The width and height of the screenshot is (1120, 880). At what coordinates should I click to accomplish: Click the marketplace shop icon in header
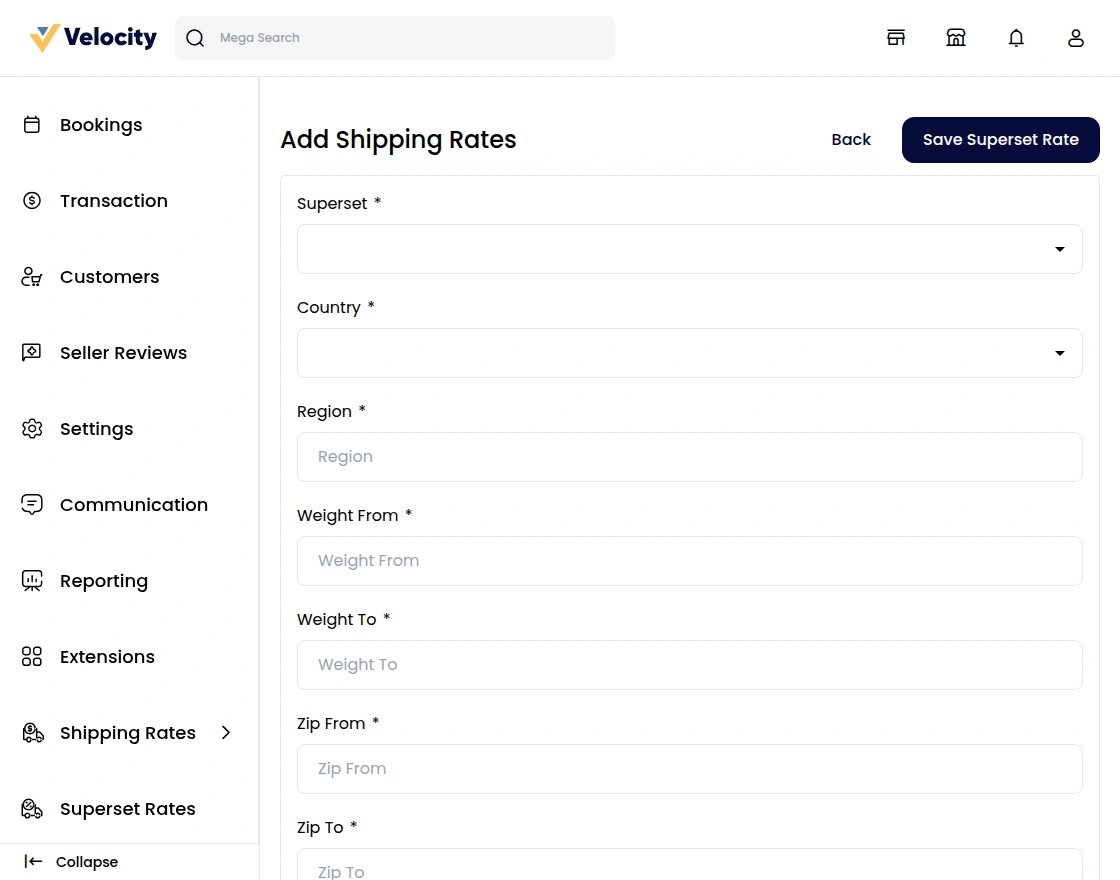point(956,38)
